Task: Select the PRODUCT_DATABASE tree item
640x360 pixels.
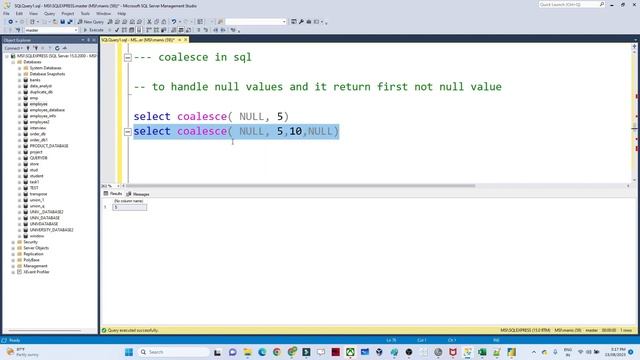Action: [49, 146]
